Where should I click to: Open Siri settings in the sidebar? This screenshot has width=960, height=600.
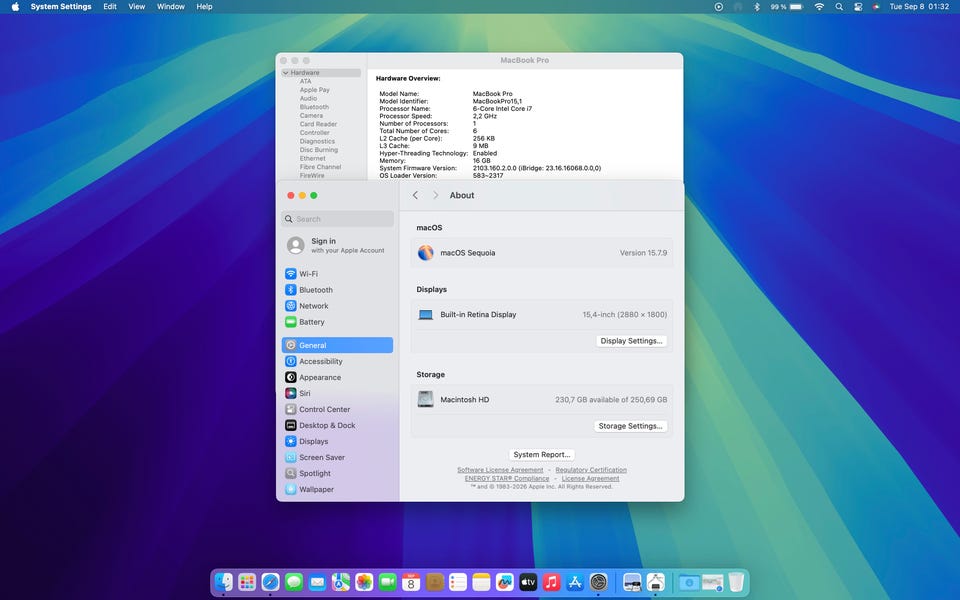337,393
